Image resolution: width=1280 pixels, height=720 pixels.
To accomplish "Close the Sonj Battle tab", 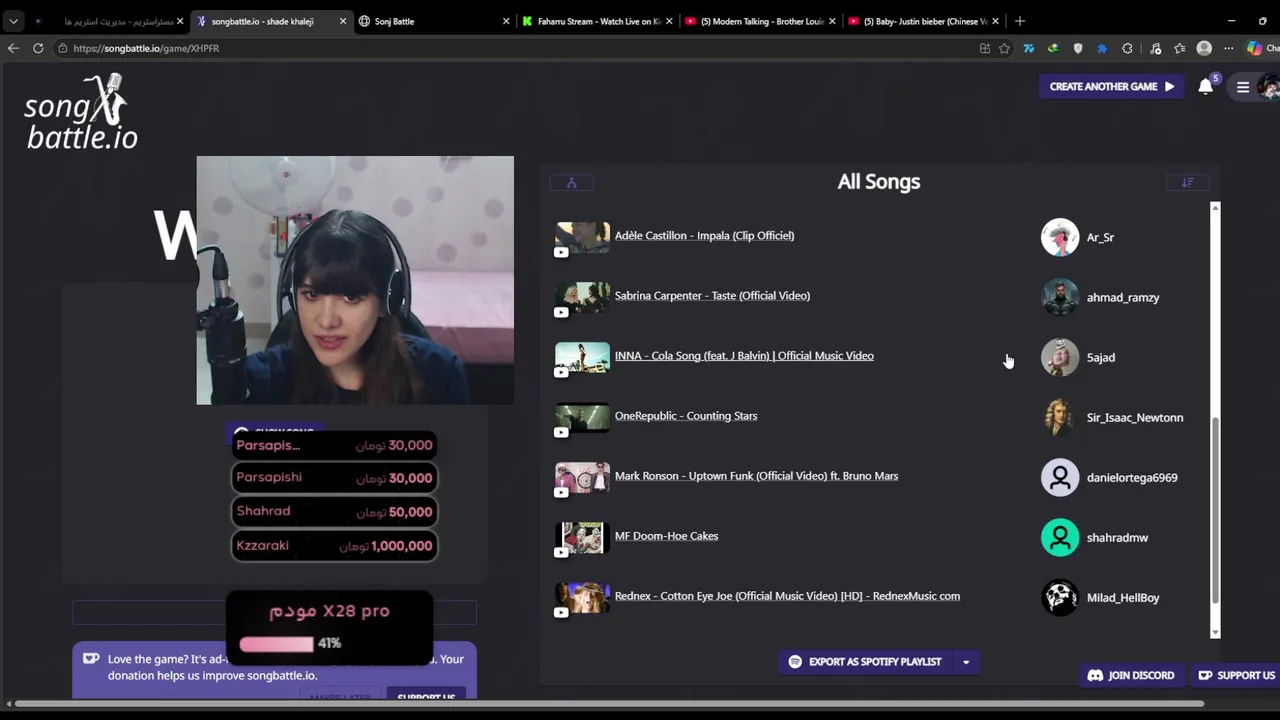I will coord(506,21).
